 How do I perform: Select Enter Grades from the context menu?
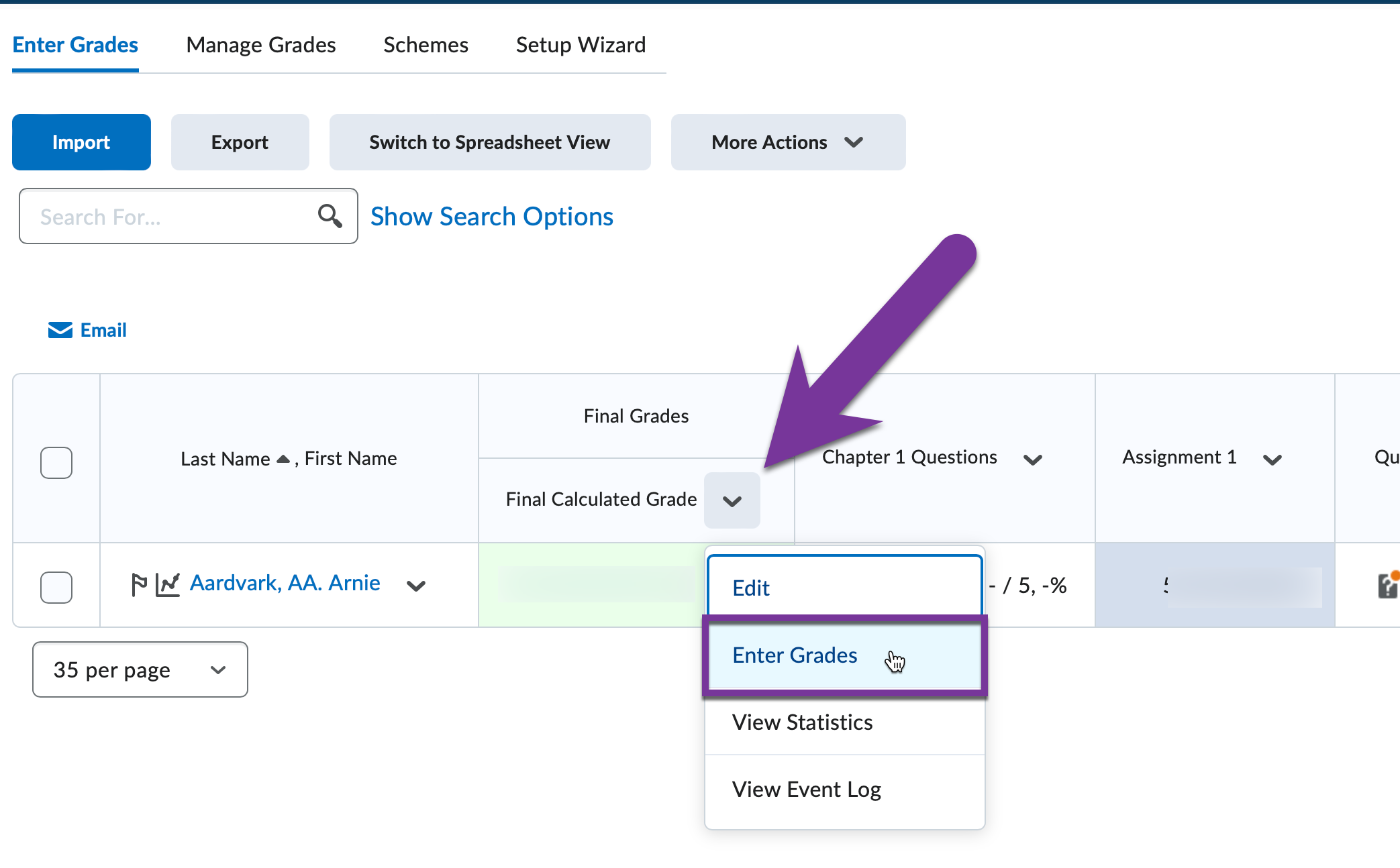(795, 655)
